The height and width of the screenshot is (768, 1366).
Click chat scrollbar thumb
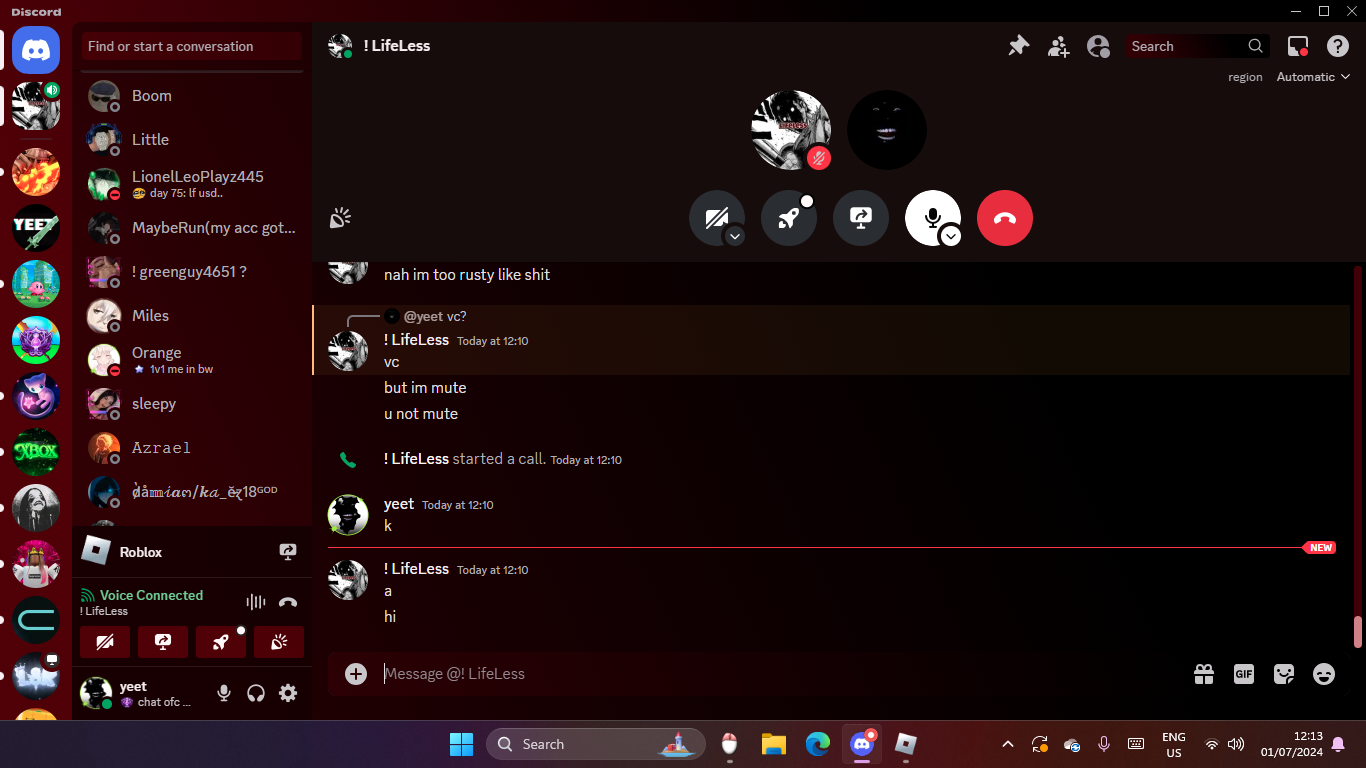coord(1357,632)
